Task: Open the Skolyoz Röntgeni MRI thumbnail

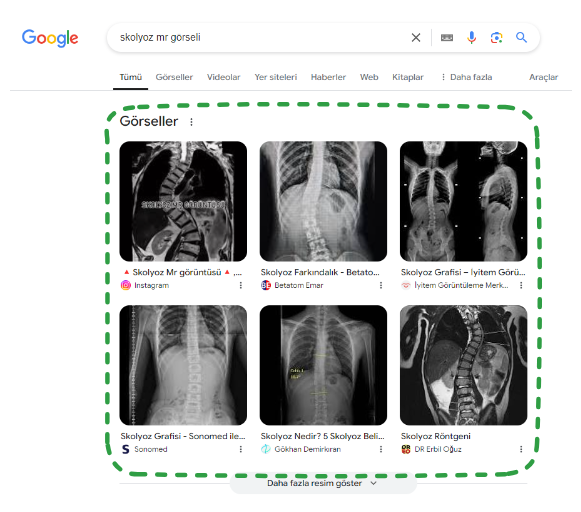Action: tap(464, 365)
